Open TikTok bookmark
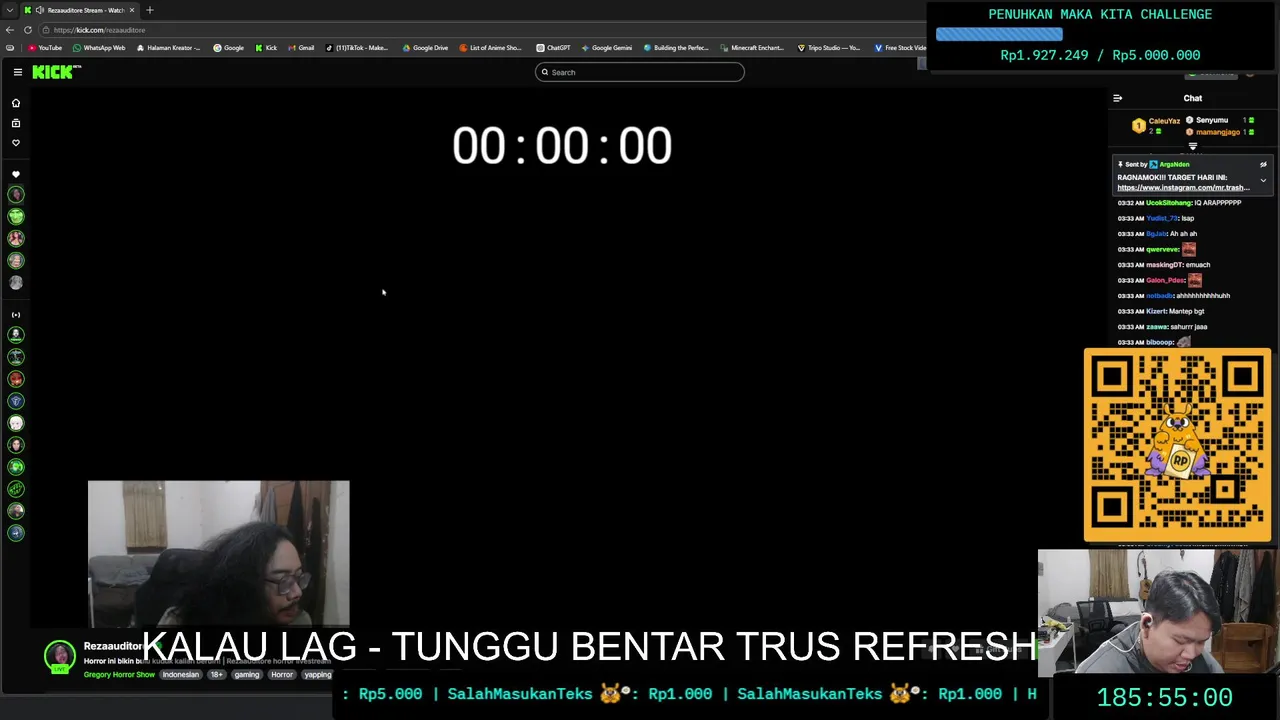 click(356, 48)
